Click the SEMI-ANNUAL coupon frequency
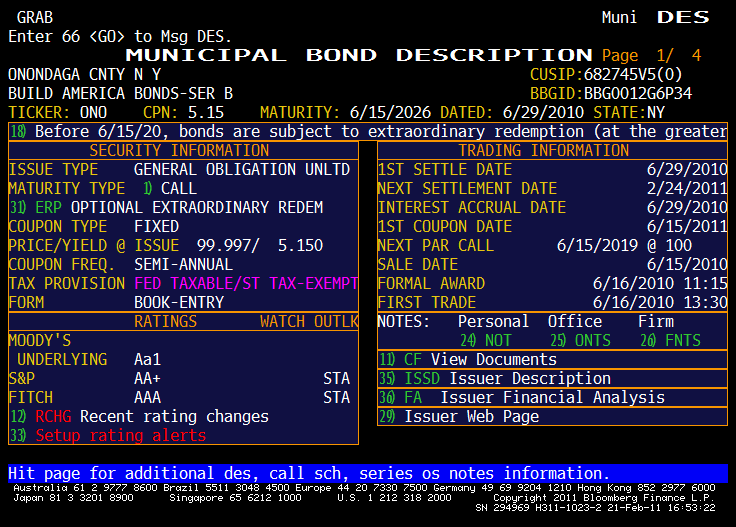 [x=184, y=264]
